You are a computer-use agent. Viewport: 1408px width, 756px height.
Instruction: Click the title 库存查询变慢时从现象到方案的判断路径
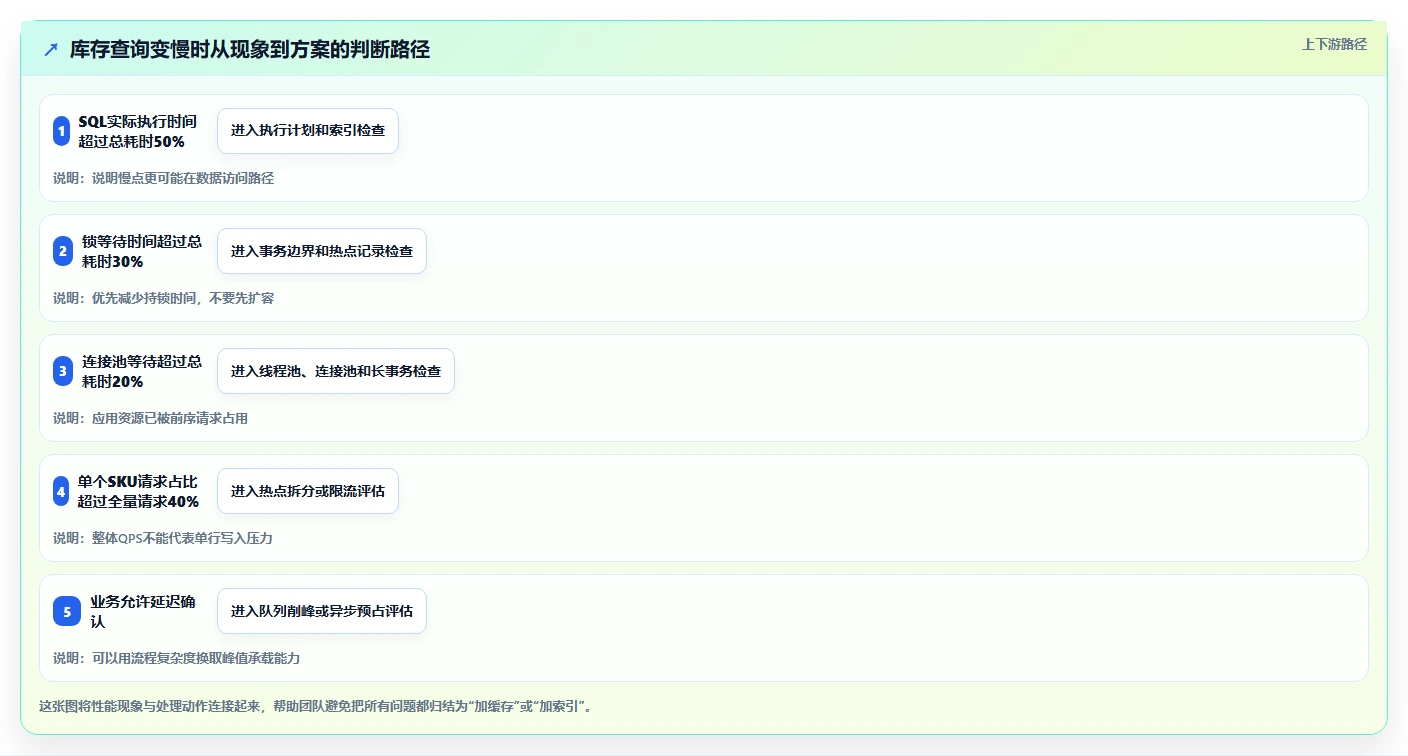(250, 49)
